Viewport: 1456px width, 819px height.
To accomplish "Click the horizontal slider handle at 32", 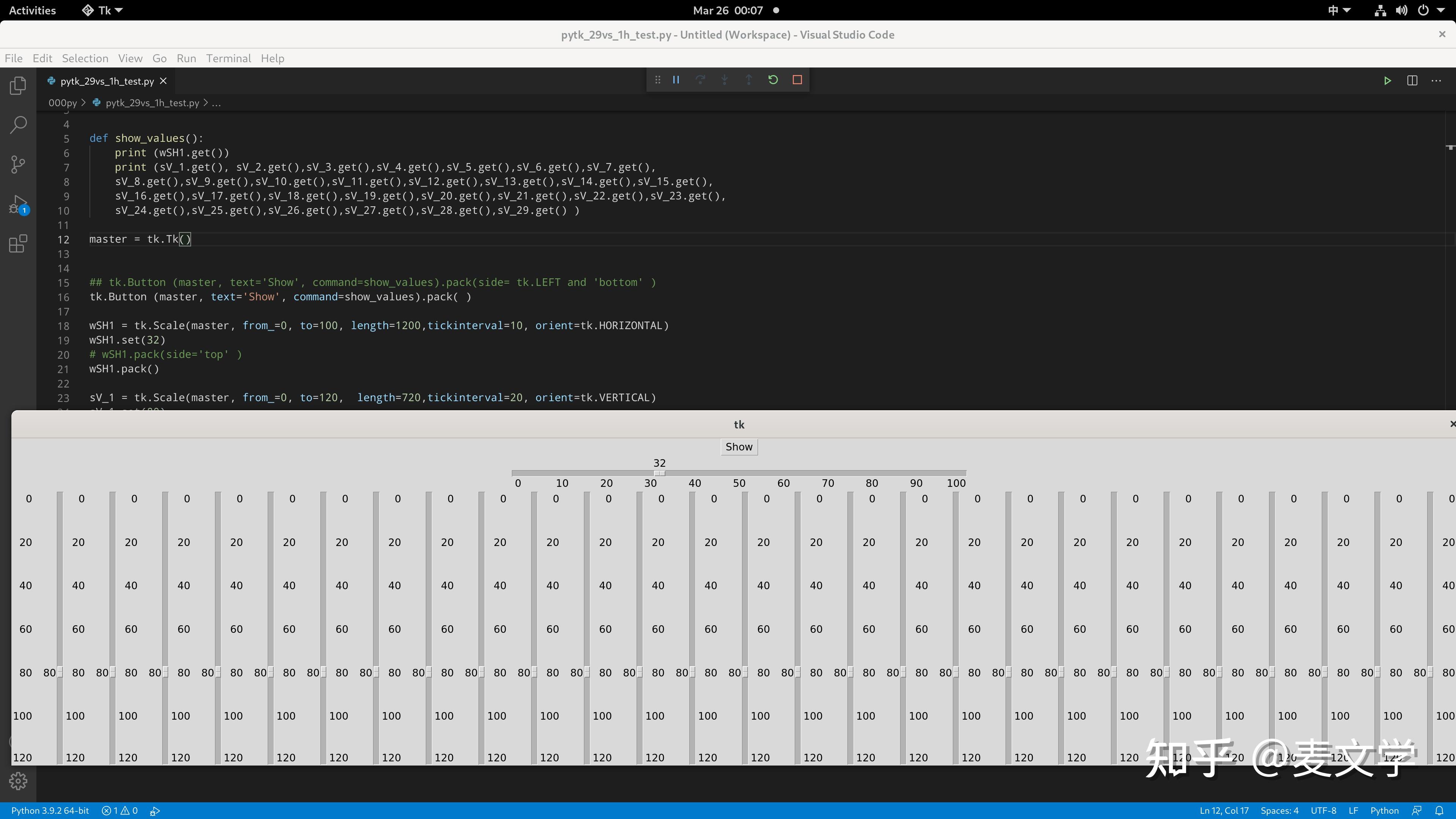I will click(659, 473).
